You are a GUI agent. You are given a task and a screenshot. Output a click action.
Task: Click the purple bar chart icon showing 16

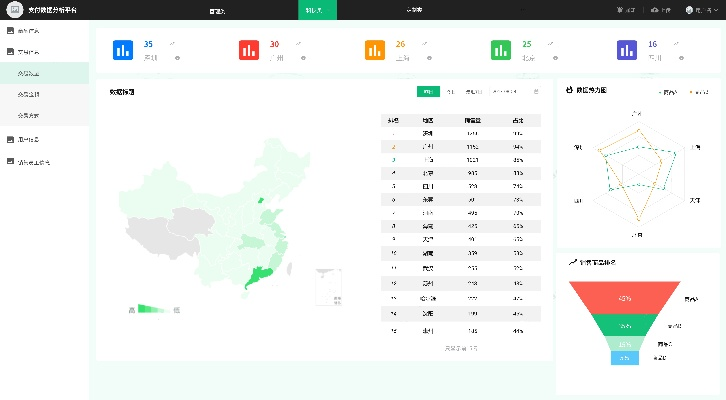627,50
